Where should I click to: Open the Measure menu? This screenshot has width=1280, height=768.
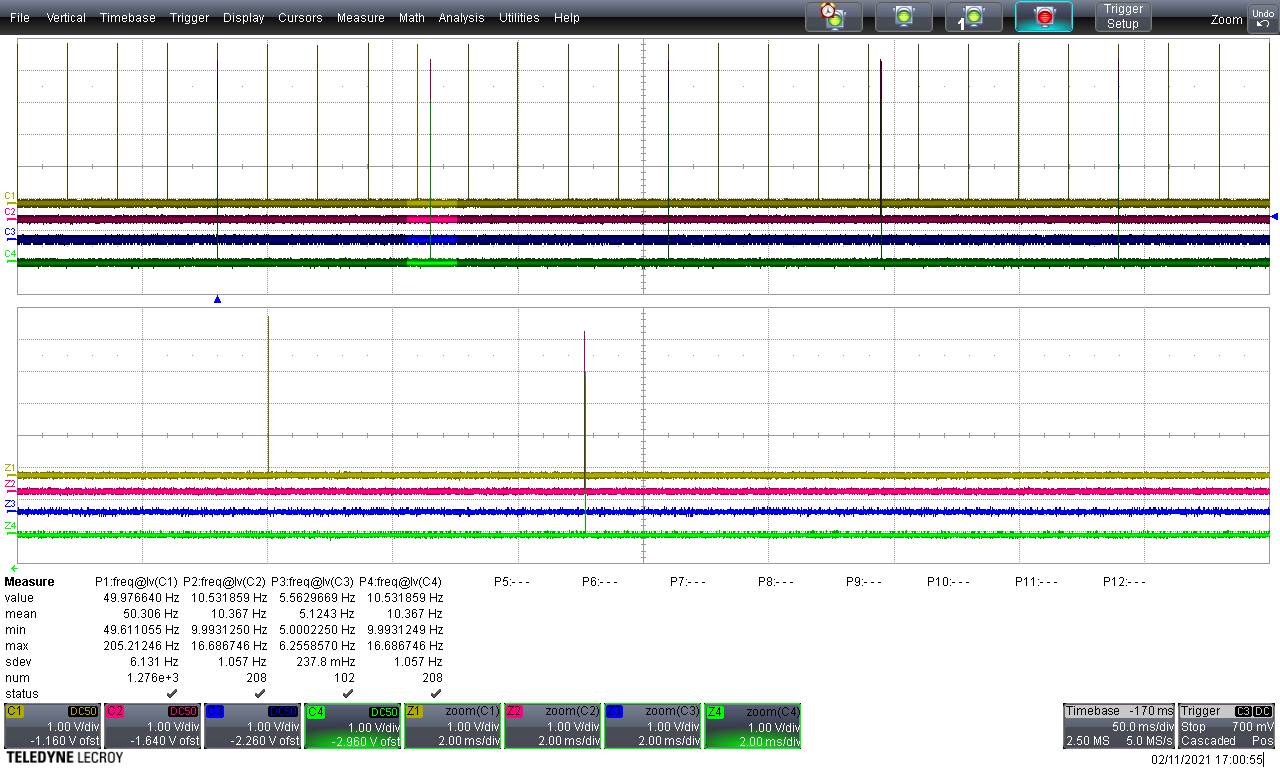pos(360,18)
